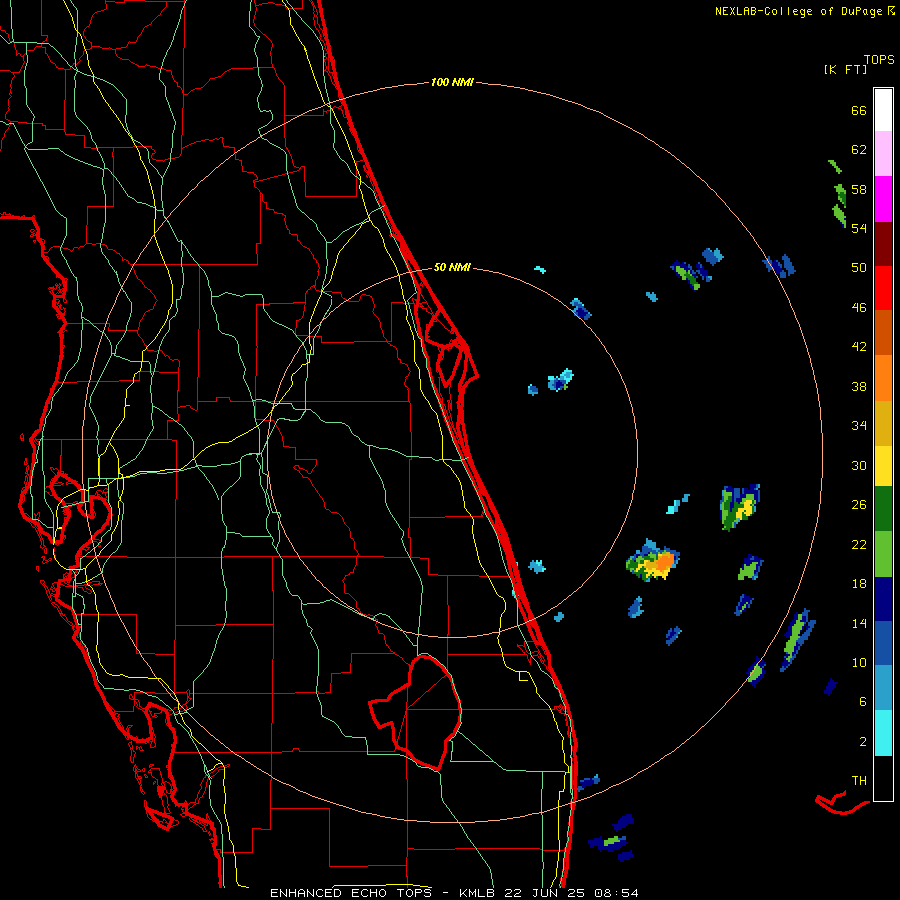Click legend value 6
900x900 pixels.
[863, 701]
